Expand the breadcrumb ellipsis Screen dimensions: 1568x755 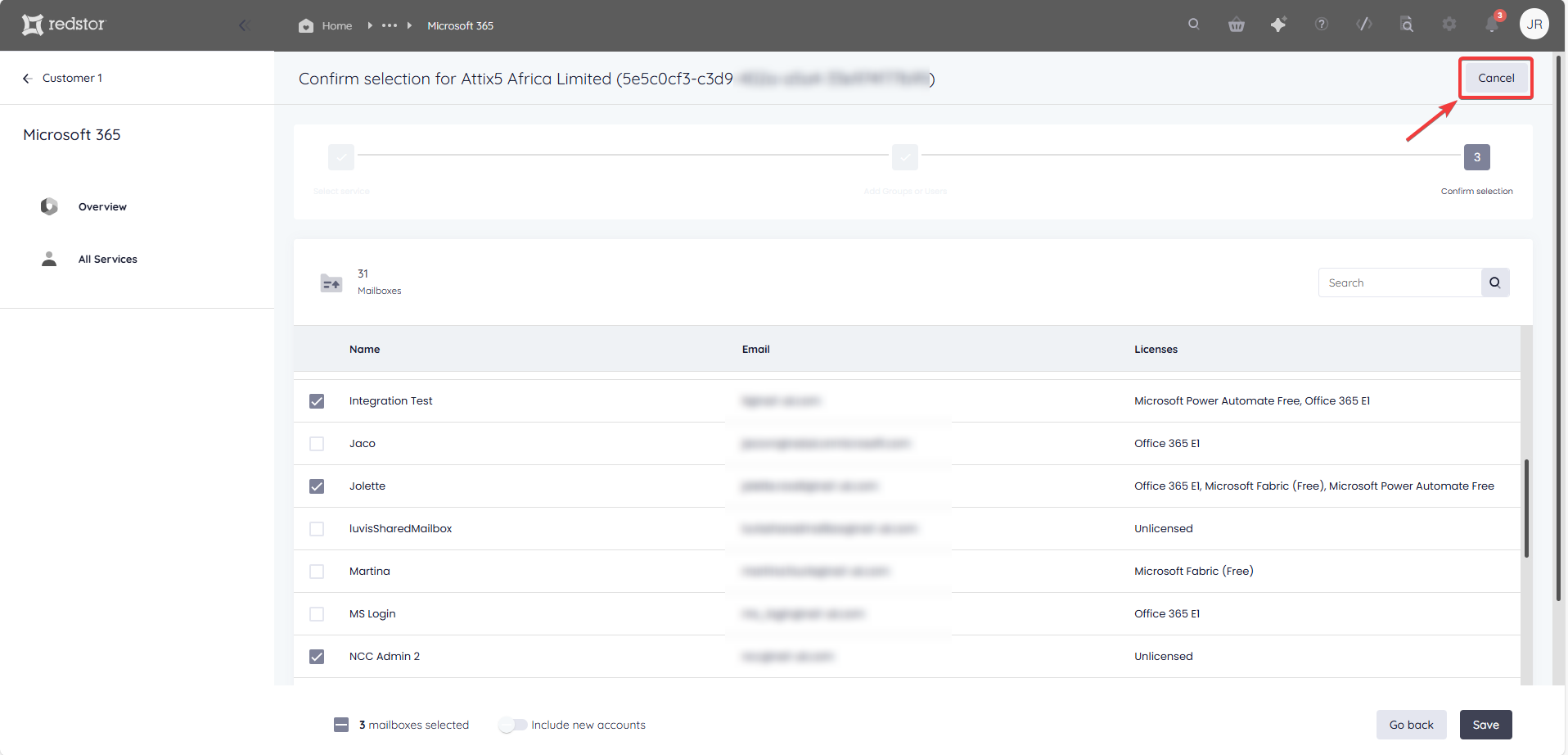(x=390, y=25)
